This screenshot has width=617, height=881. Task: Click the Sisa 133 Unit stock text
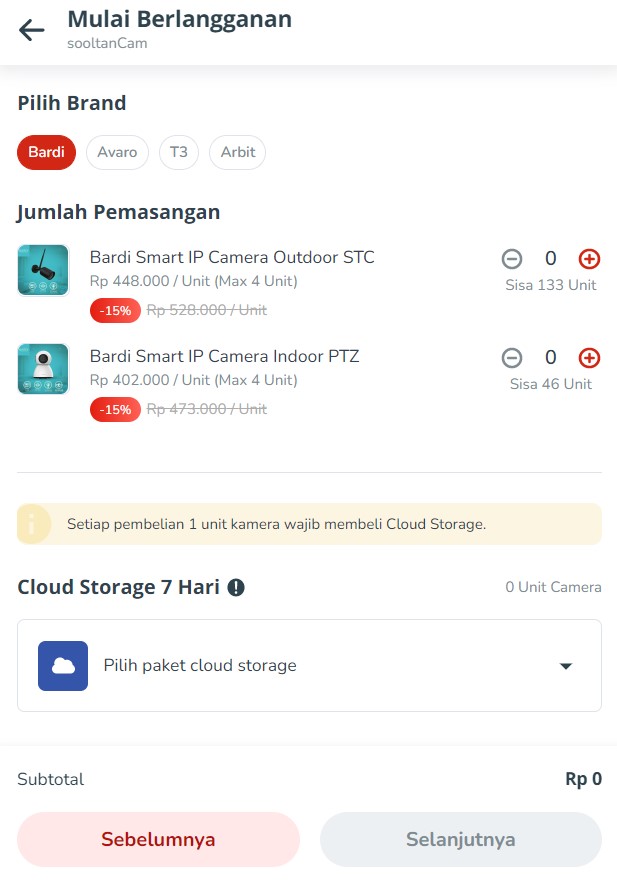pyautogui.click(x=551, y=285)
